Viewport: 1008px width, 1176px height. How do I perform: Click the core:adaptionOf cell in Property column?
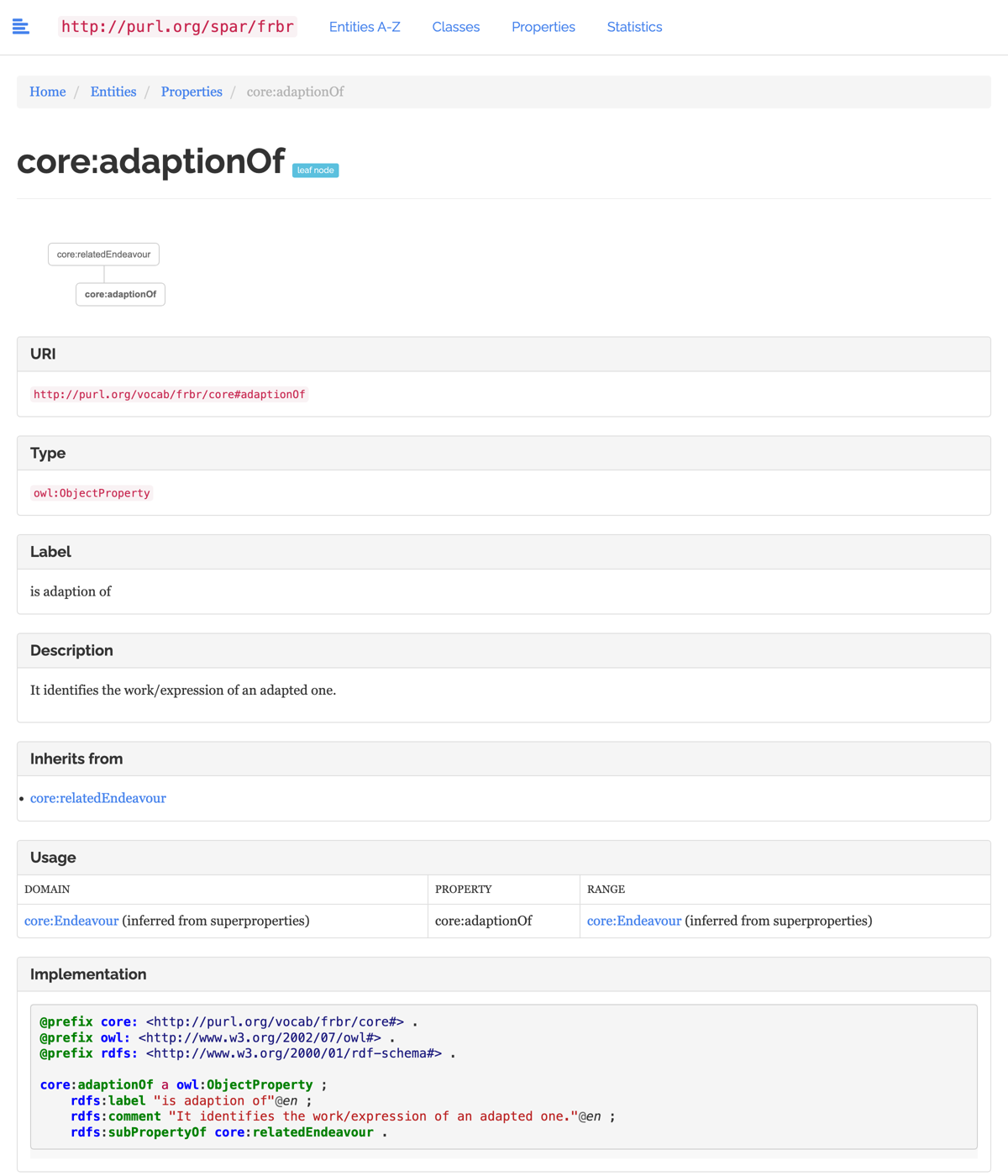(x=484, y=921)
